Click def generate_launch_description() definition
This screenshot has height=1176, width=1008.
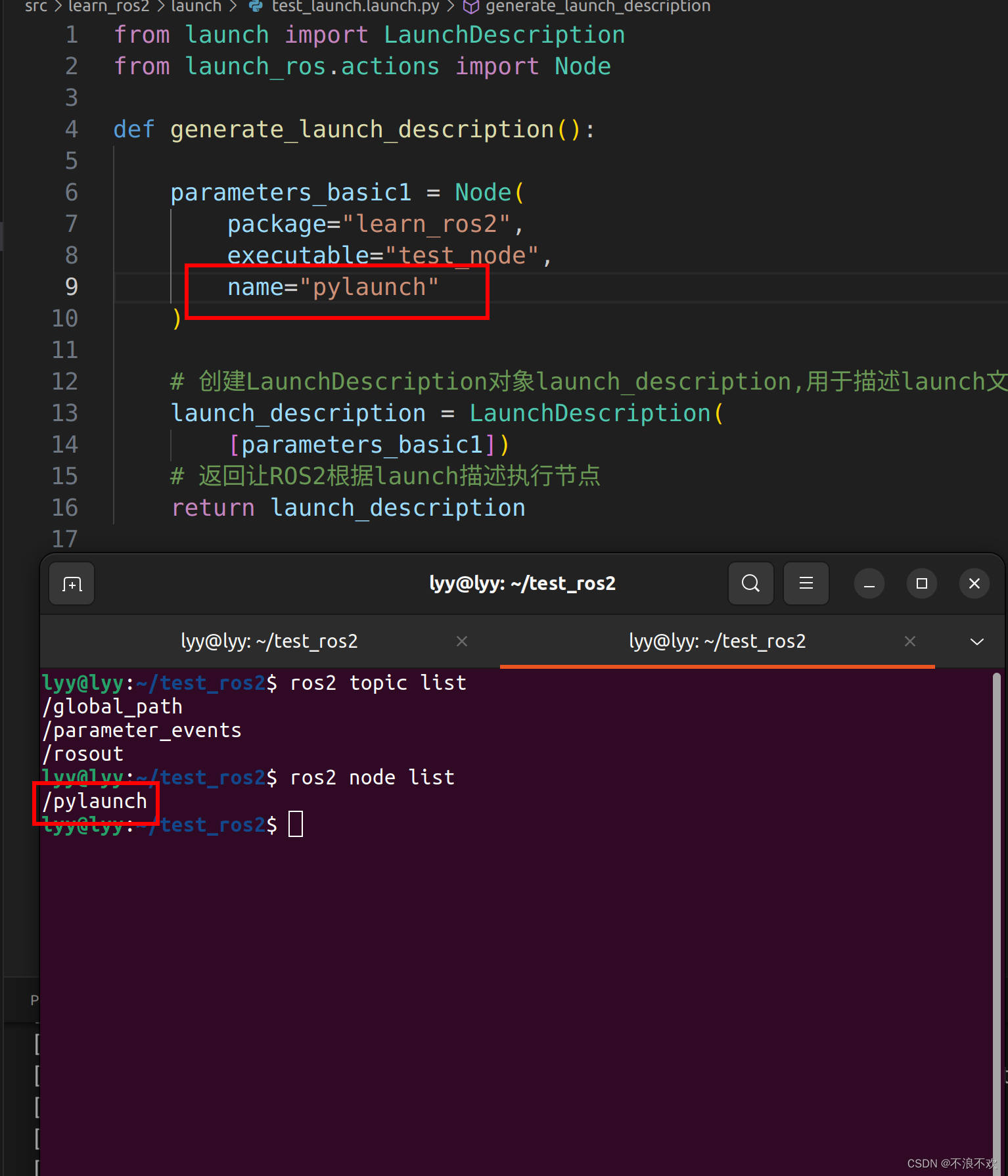354,129
